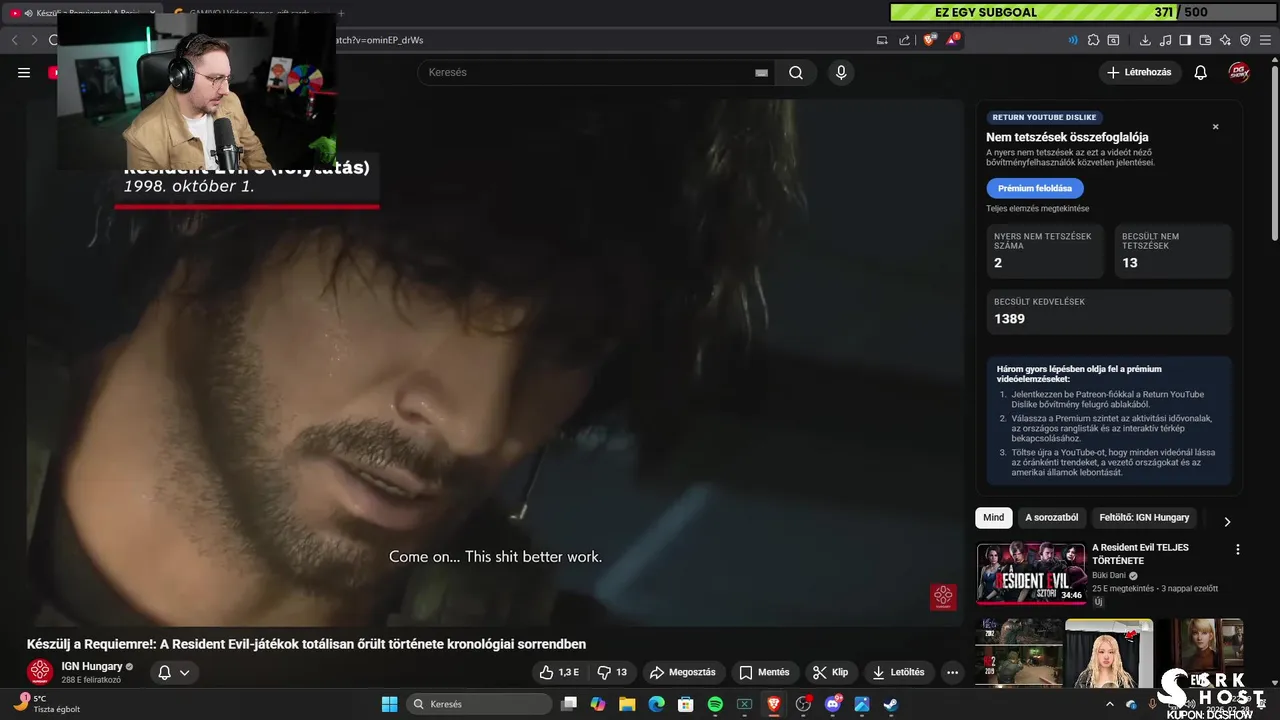Switch to the GAMIVO browser tab
The image size is (1280, 720).
pyautogui.click(x=250, y=13)
